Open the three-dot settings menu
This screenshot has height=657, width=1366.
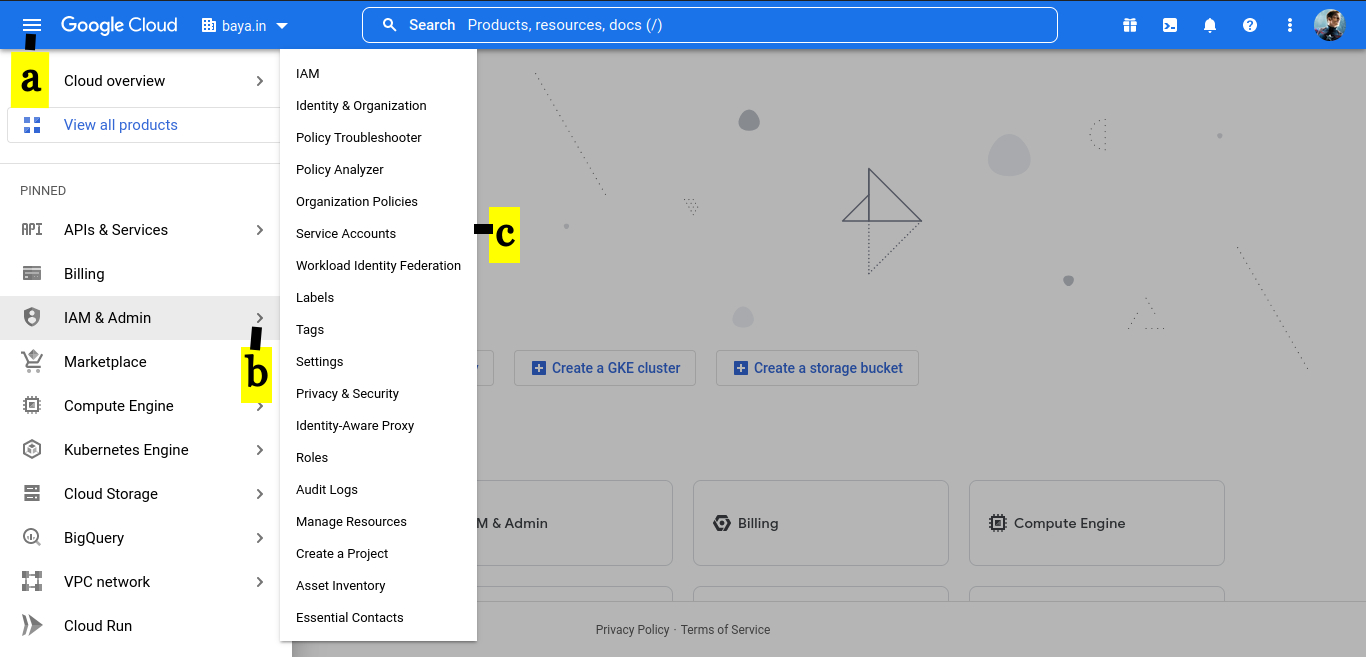click(x=1290, y=25)
